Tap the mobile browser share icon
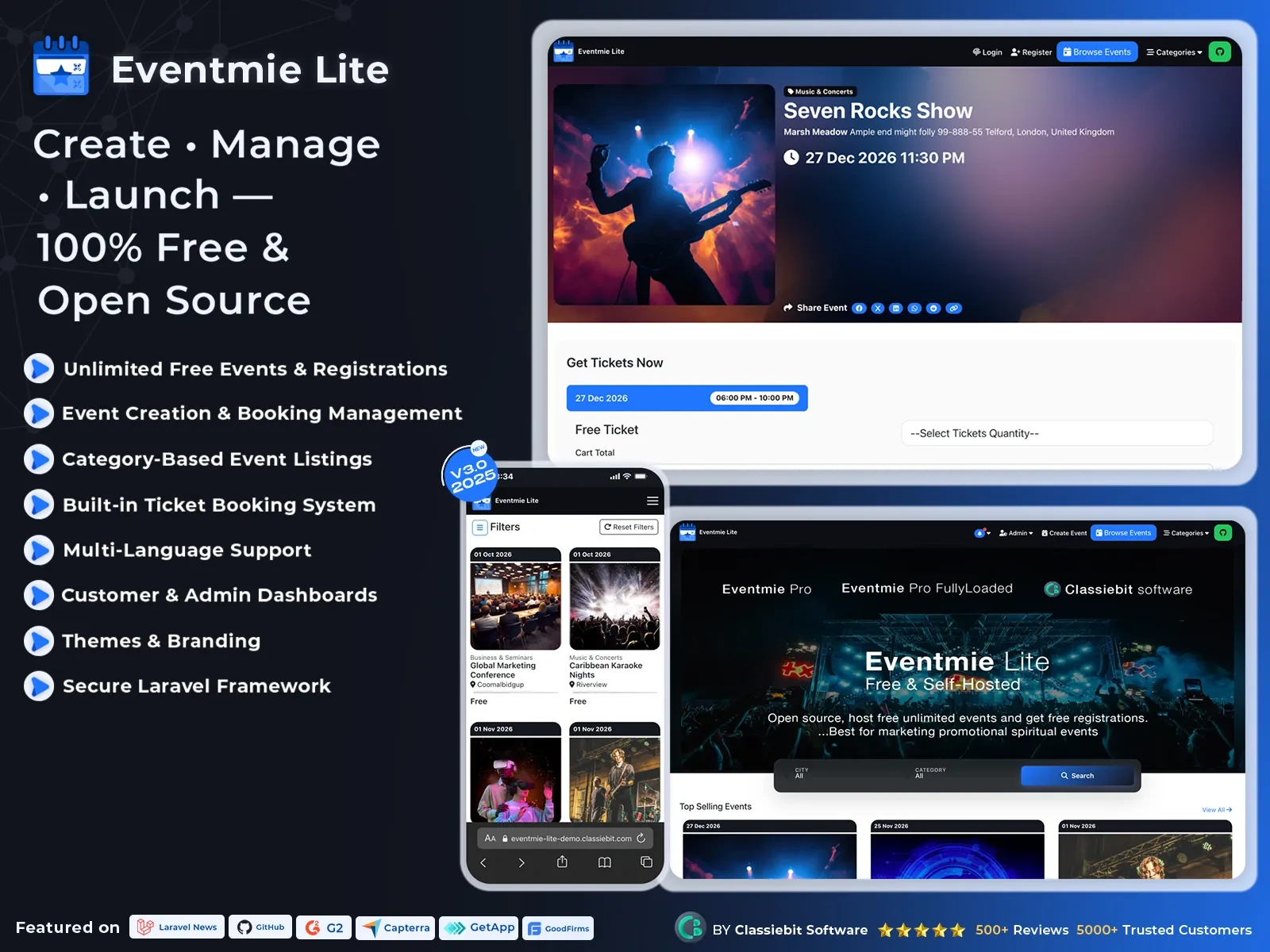The width and height of the screenshot is (1270, 952). pos(562,862)
